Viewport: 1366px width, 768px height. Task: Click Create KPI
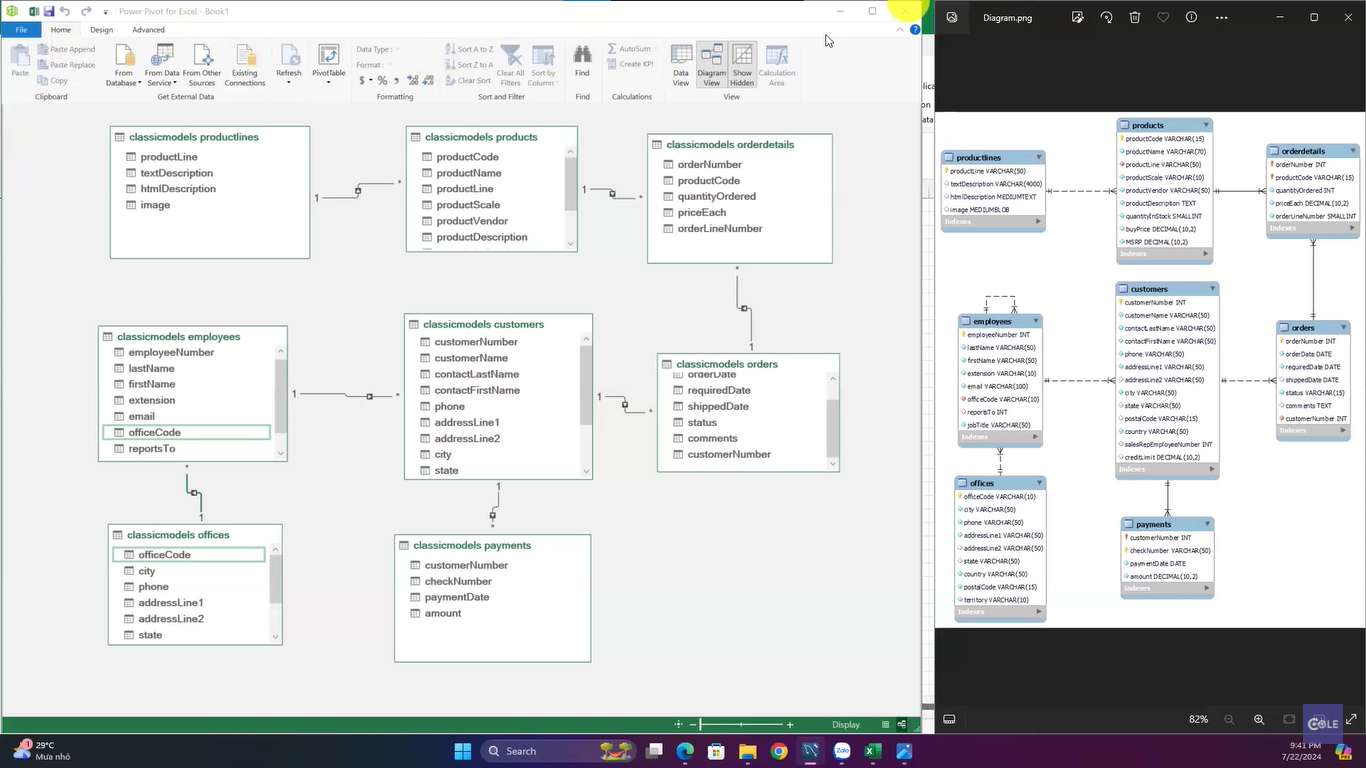629,64
